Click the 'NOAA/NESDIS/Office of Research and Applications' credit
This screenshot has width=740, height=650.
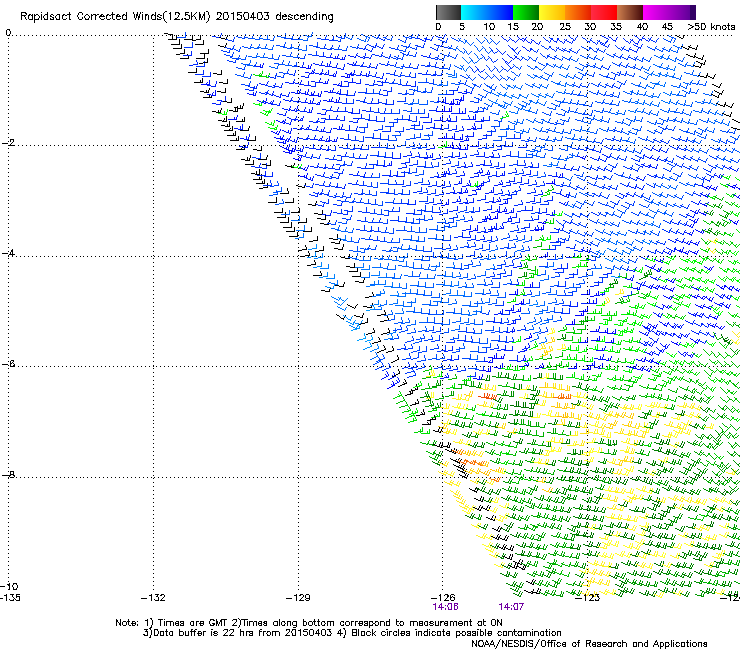pyautogui.click(x=589, y=644)
